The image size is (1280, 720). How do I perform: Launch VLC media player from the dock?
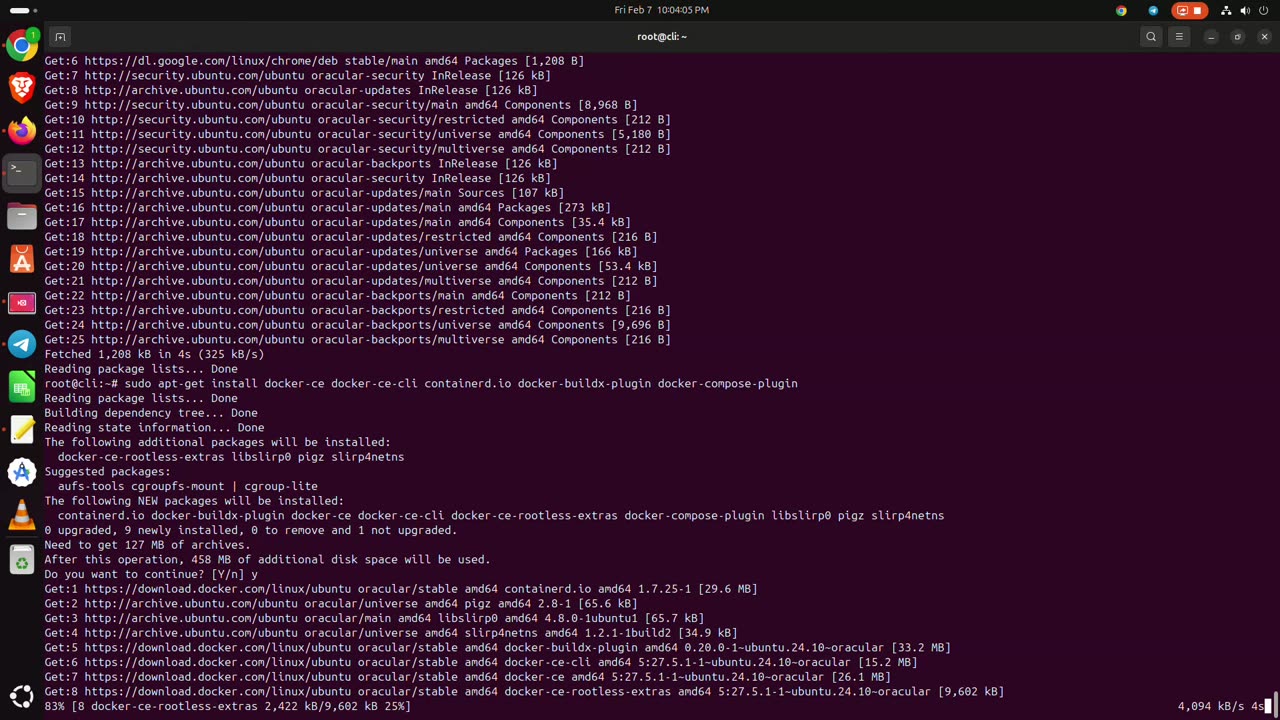click(22, 515)
